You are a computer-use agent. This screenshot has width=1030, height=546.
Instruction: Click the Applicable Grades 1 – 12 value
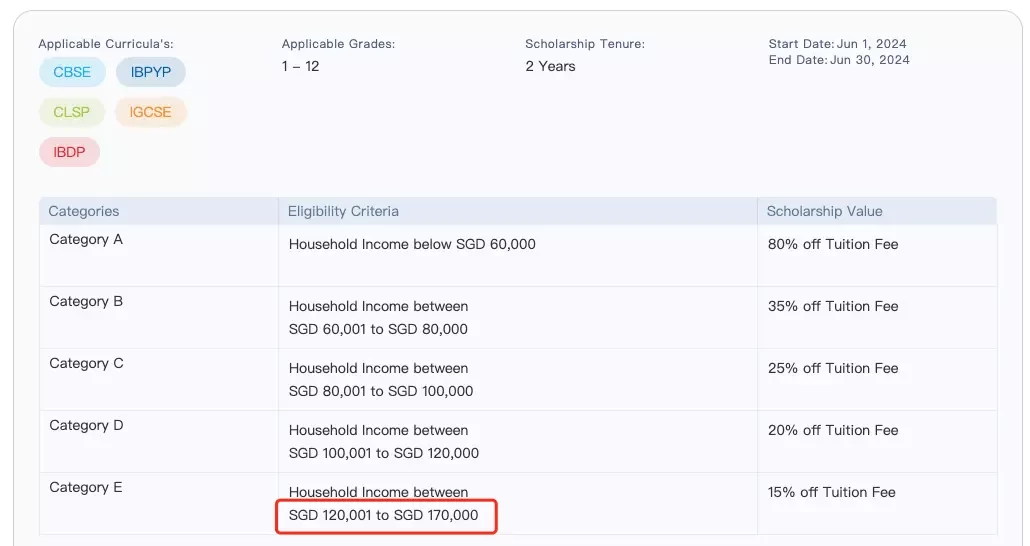[300, 66]
